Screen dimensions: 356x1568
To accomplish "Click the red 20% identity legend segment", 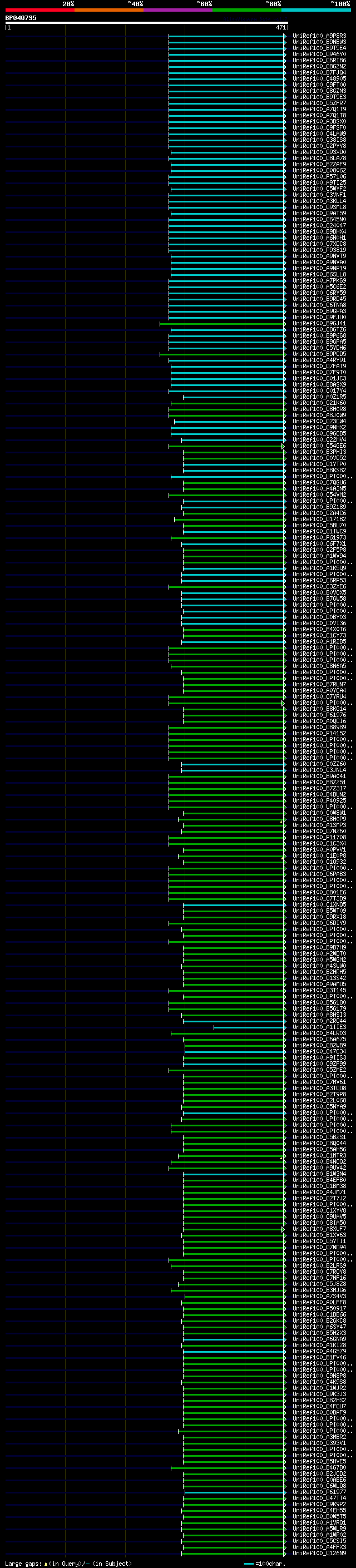I will tap(39, 10).
